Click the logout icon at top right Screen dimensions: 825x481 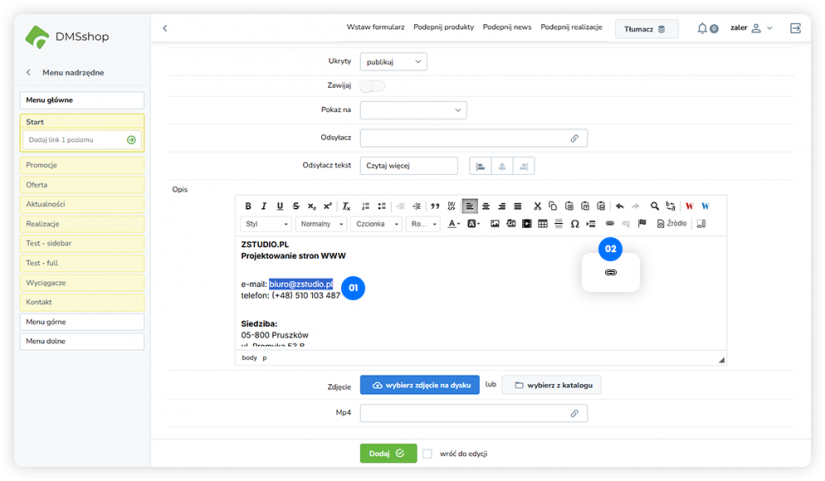click(795, 28)
